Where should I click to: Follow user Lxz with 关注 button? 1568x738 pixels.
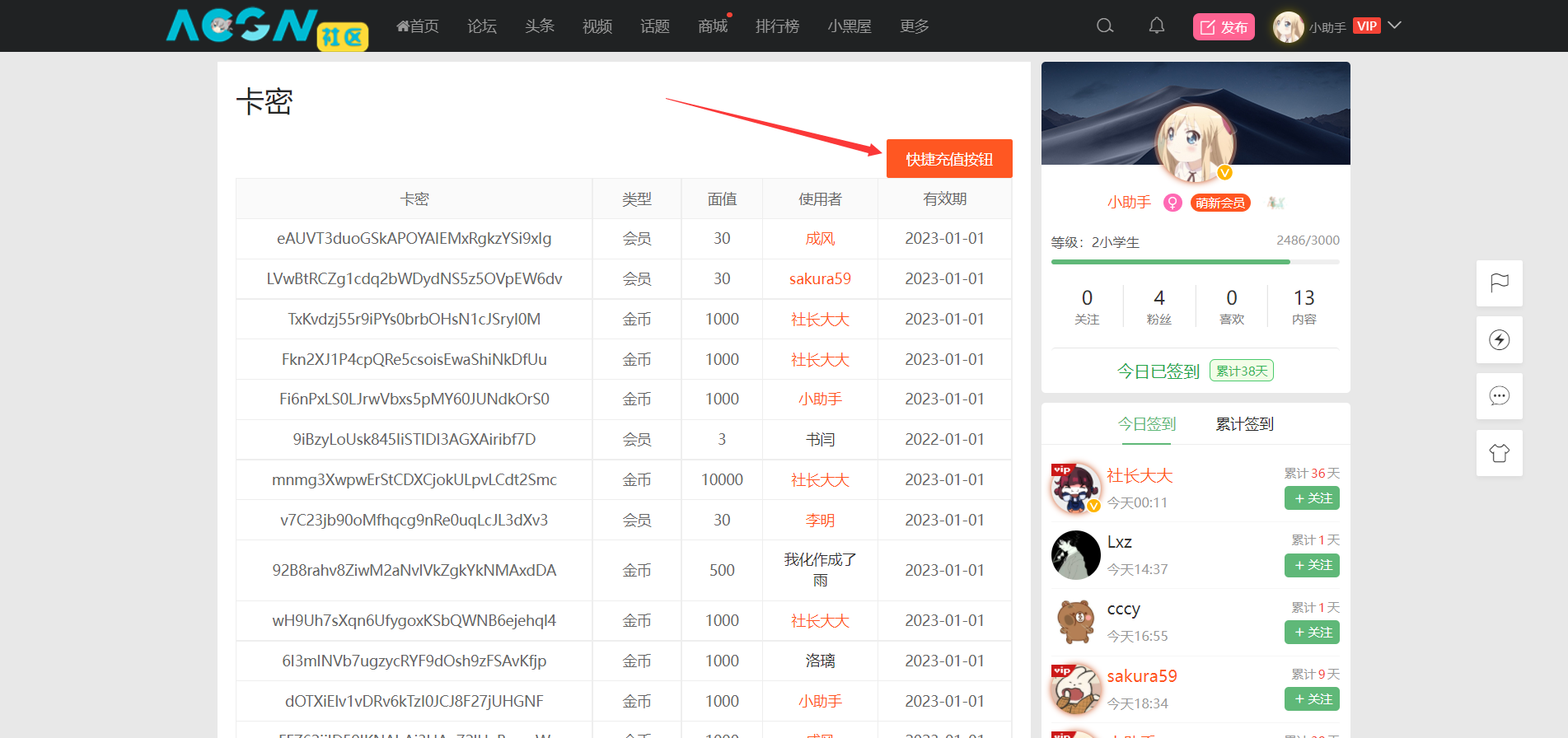[1312, 566]
